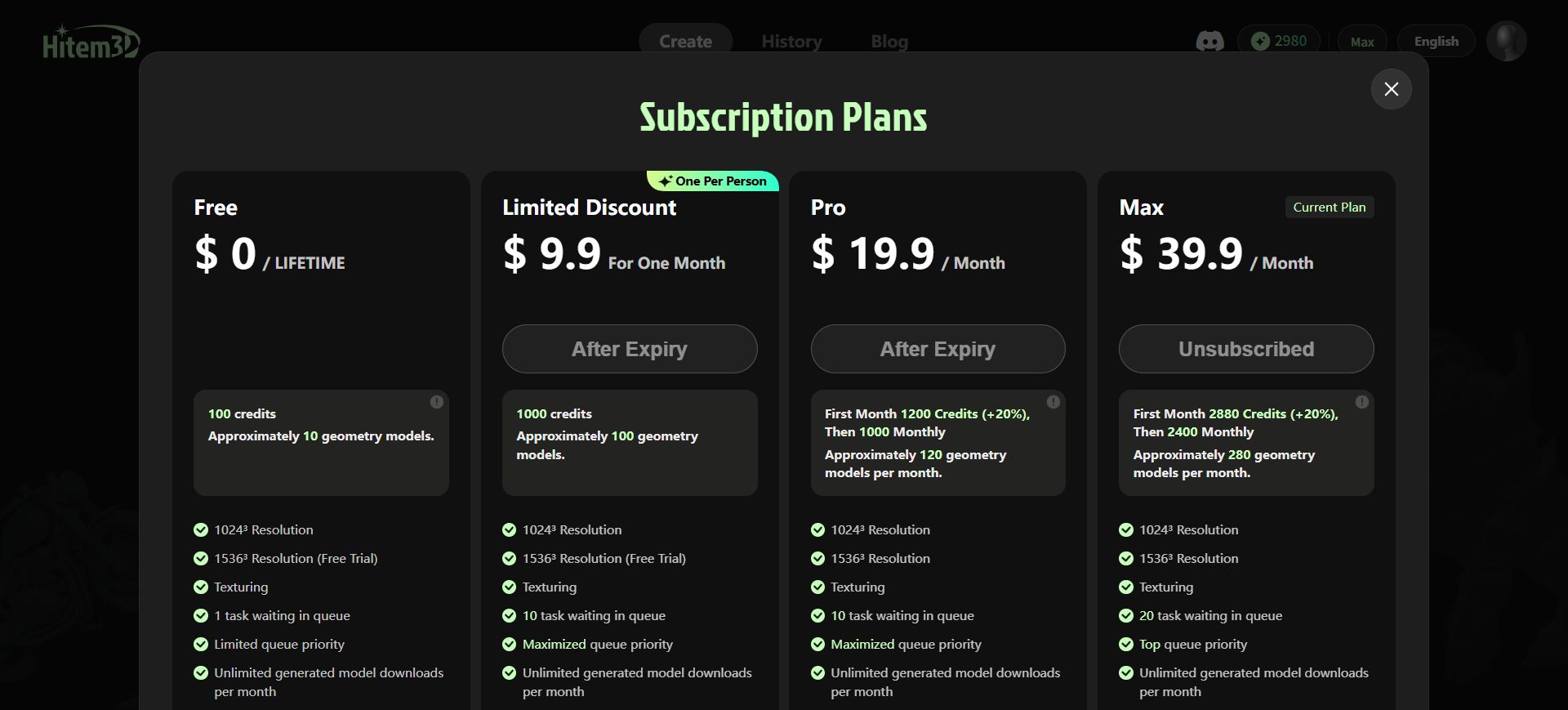Screen dimensions: 1568x710
Task: Close the Subscription Plans dialog
Action: pos(1391,89)
